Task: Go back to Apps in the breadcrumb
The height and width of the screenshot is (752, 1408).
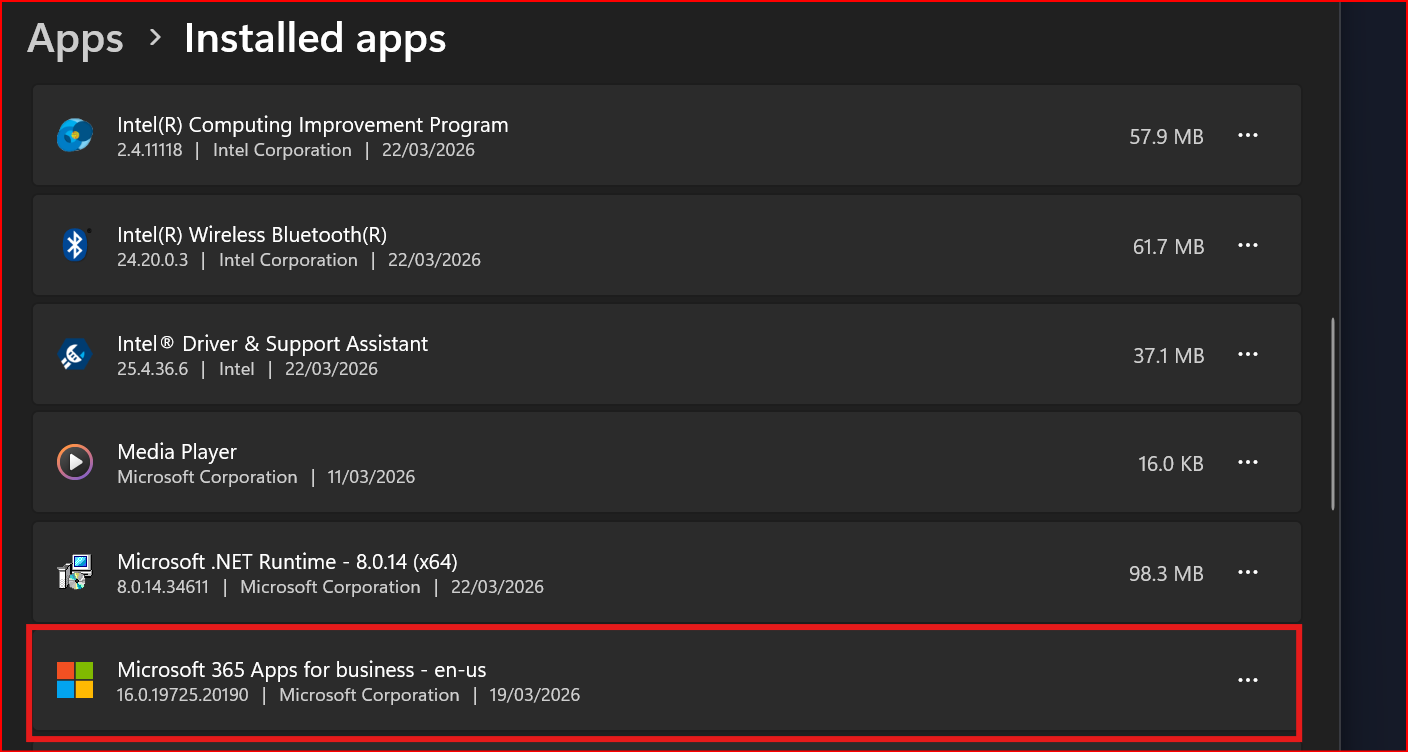Action: point(75,39)
